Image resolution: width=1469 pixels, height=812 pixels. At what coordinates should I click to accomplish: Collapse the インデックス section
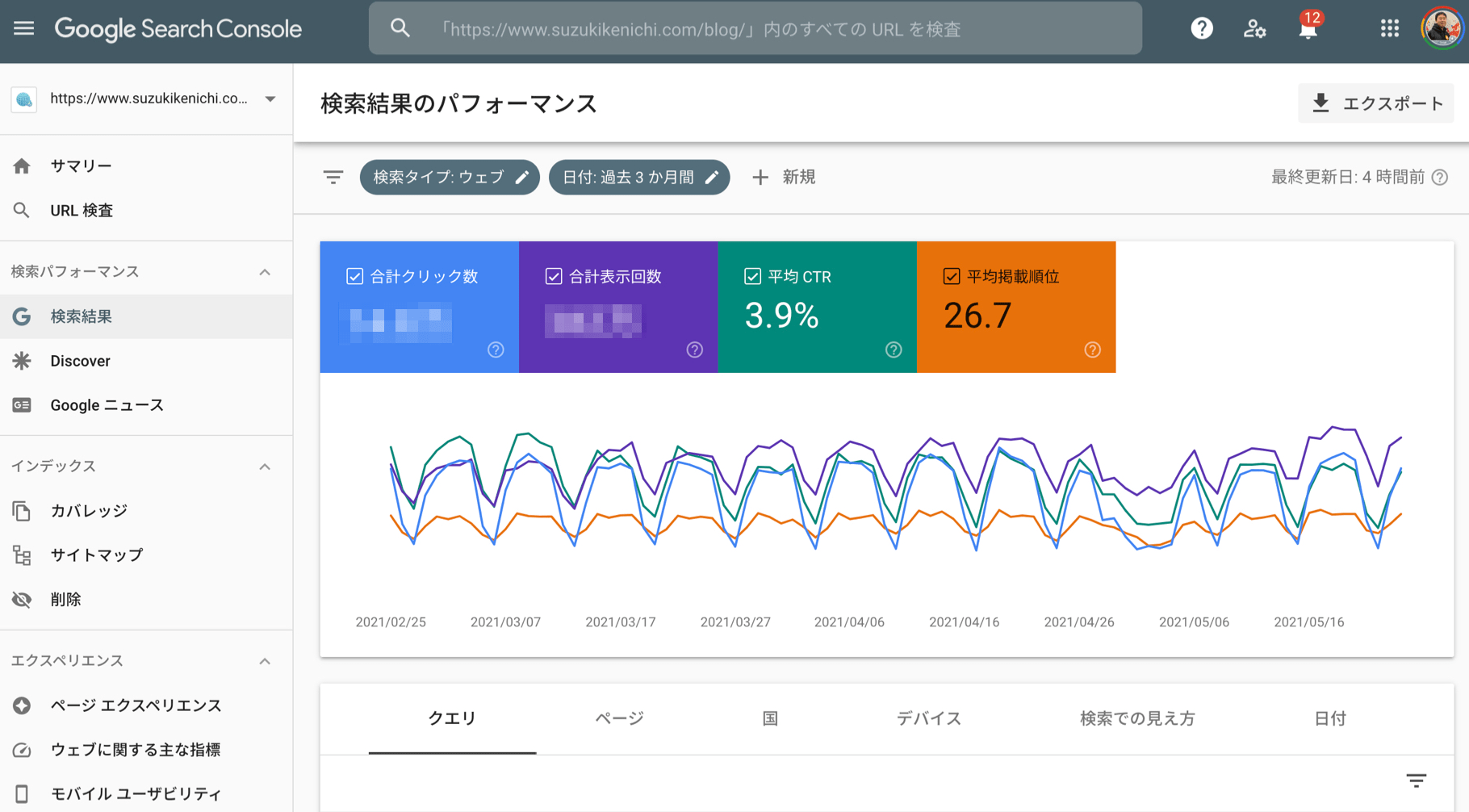(265, 467)
